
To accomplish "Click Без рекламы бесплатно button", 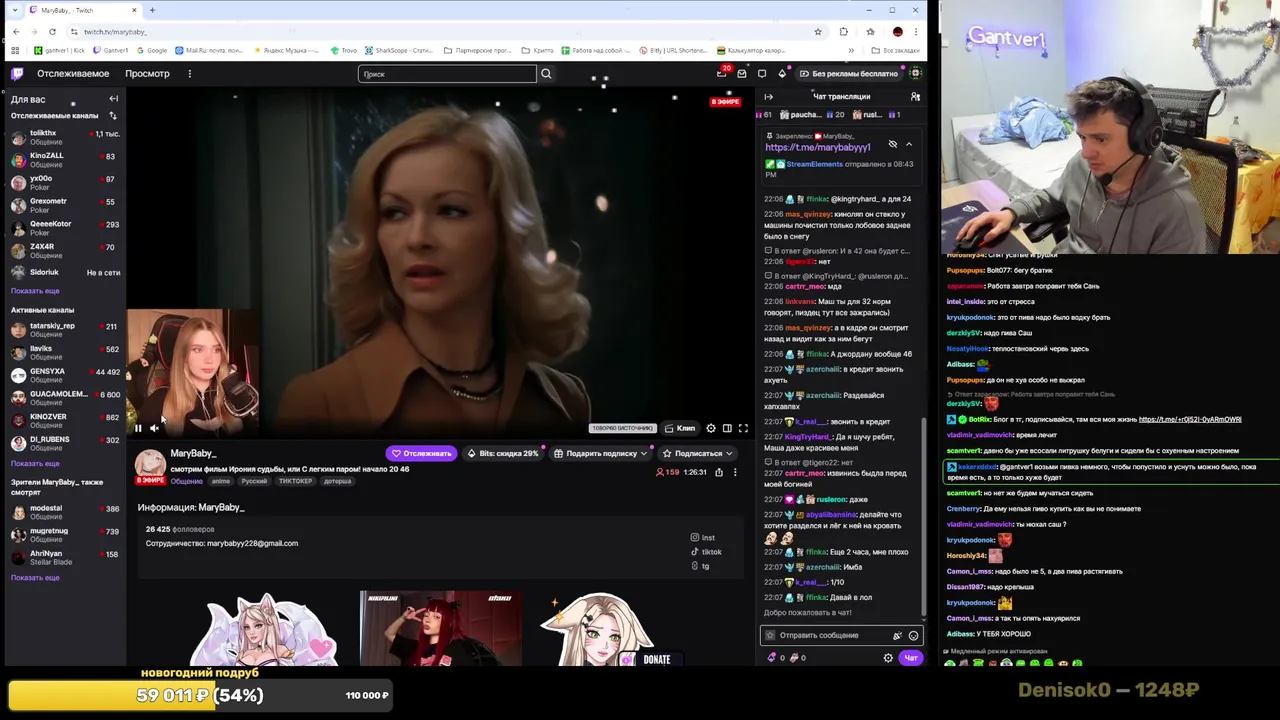I will [849, 73].
